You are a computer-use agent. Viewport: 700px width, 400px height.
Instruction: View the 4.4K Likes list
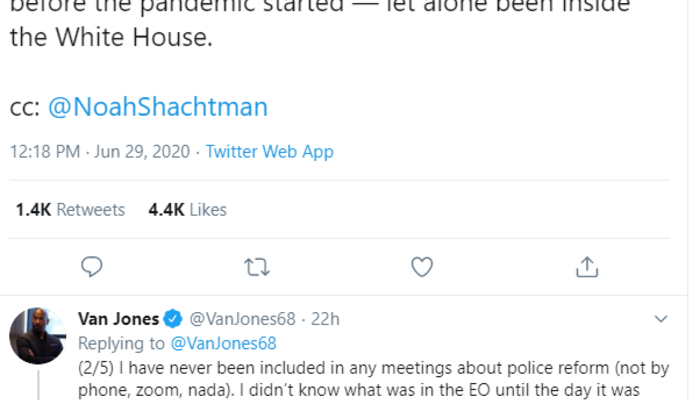187,210
